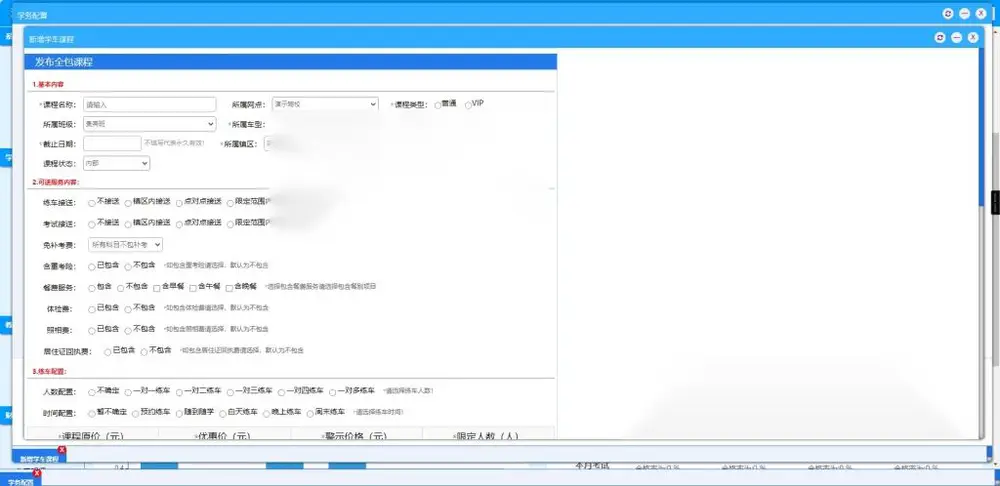Choose 随到随学 for 时间配置
Image resolution: width=1000 pixels, height=486 pixels.
click(179, 414)
